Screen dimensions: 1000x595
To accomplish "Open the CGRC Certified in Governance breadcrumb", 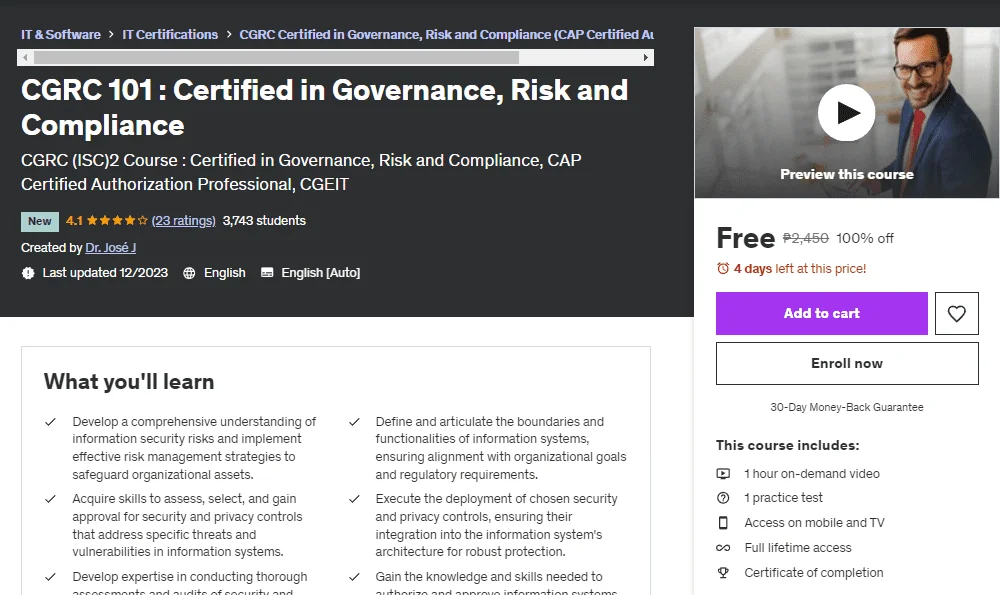I will [446, 34].
